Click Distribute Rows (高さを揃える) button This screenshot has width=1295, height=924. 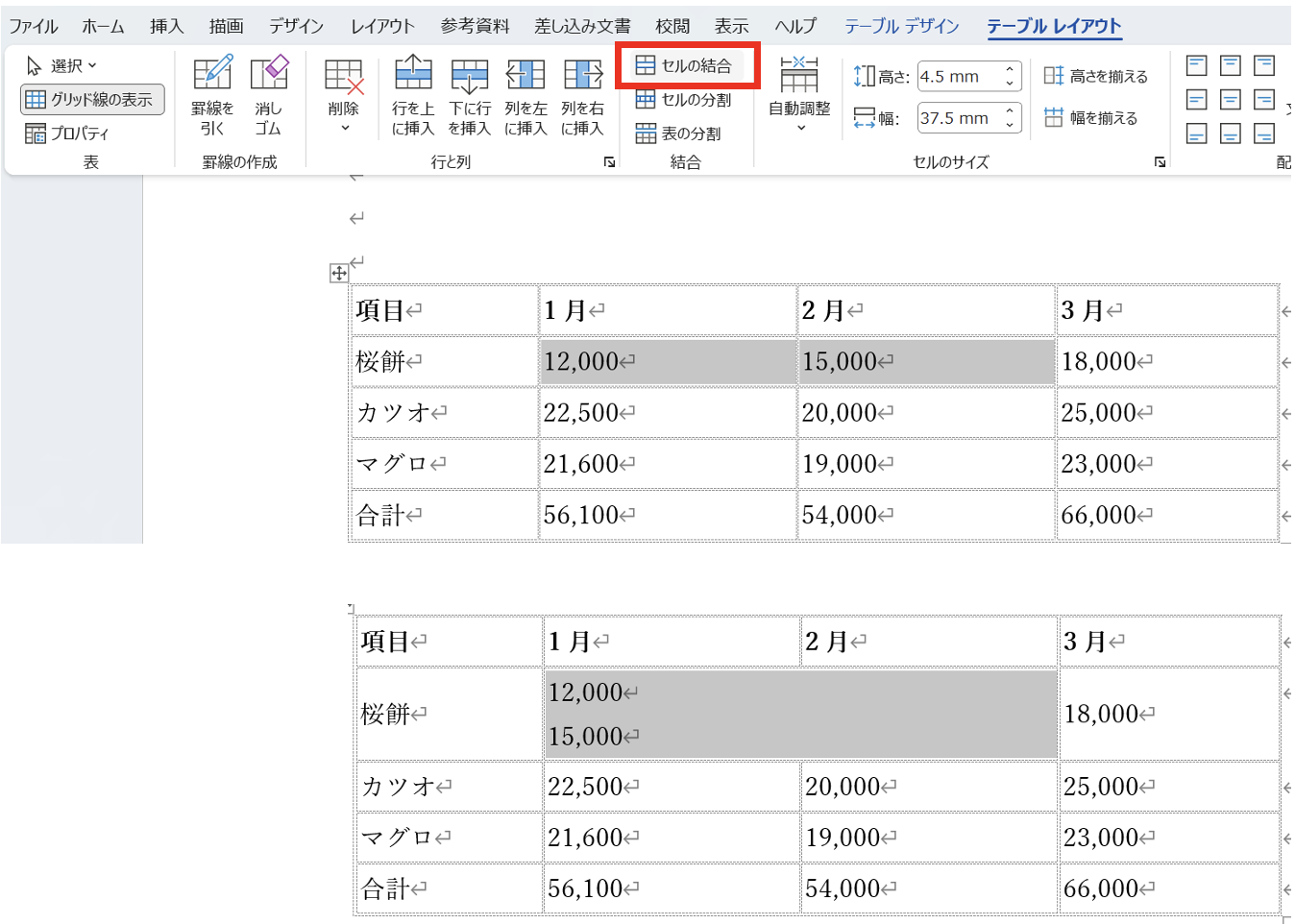tap(1096, 76)
